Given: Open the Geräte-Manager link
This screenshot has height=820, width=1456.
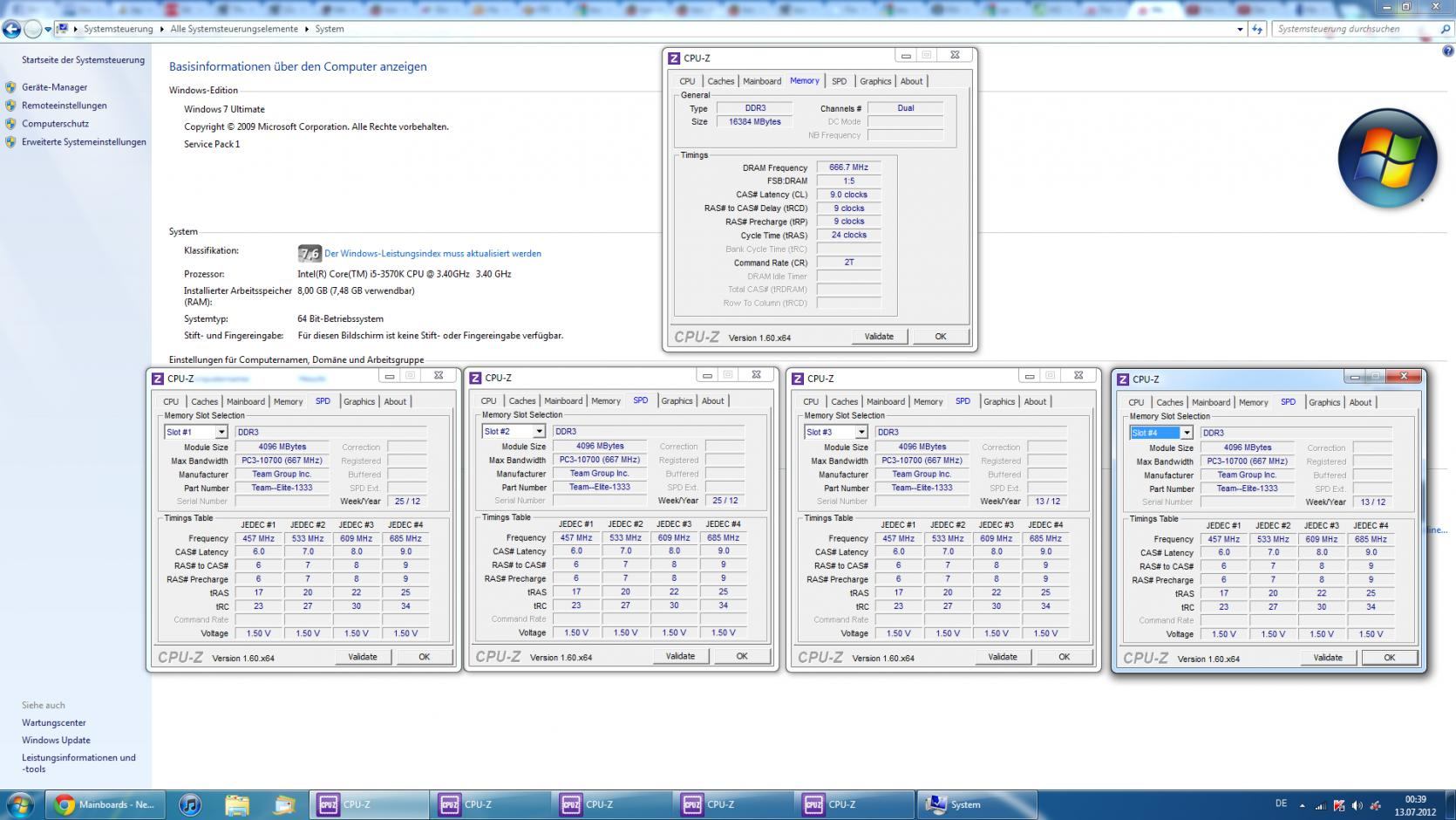Looking at the screenshot, I should click(x=55, y=87).
